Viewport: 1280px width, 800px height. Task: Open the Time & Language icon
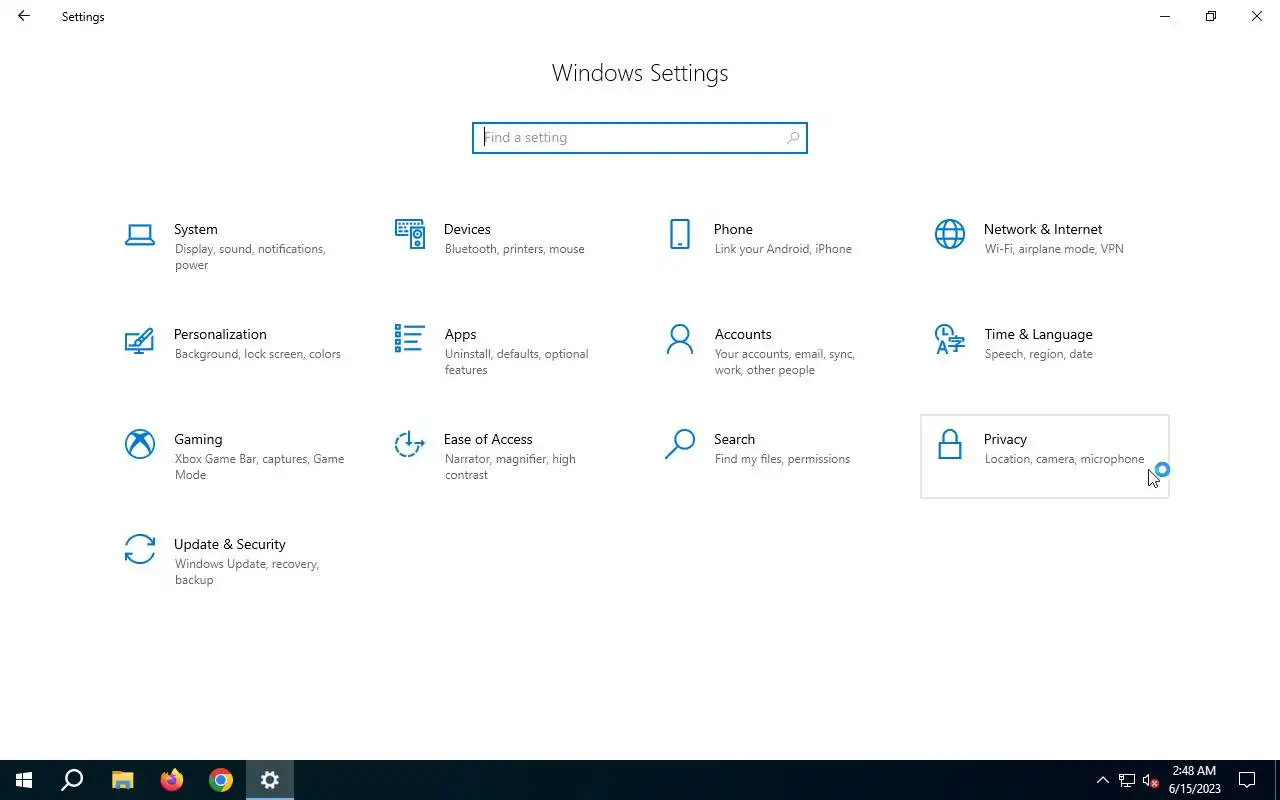coord(950,339)
